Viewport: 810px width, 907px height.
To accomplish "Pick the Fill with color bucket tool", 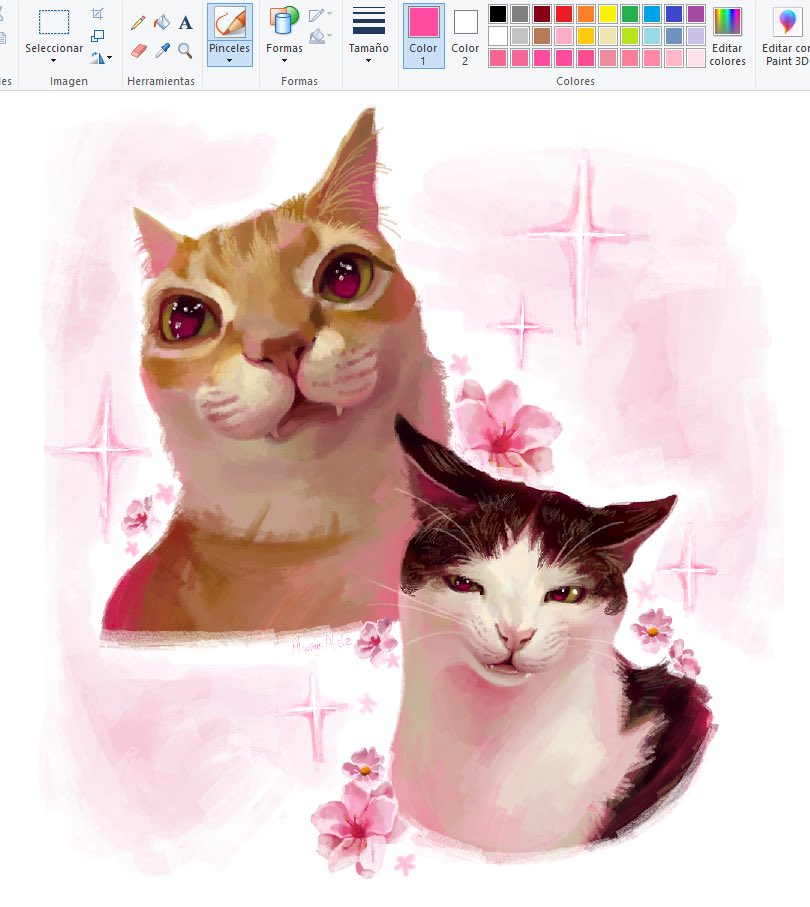I will (162, 22).
